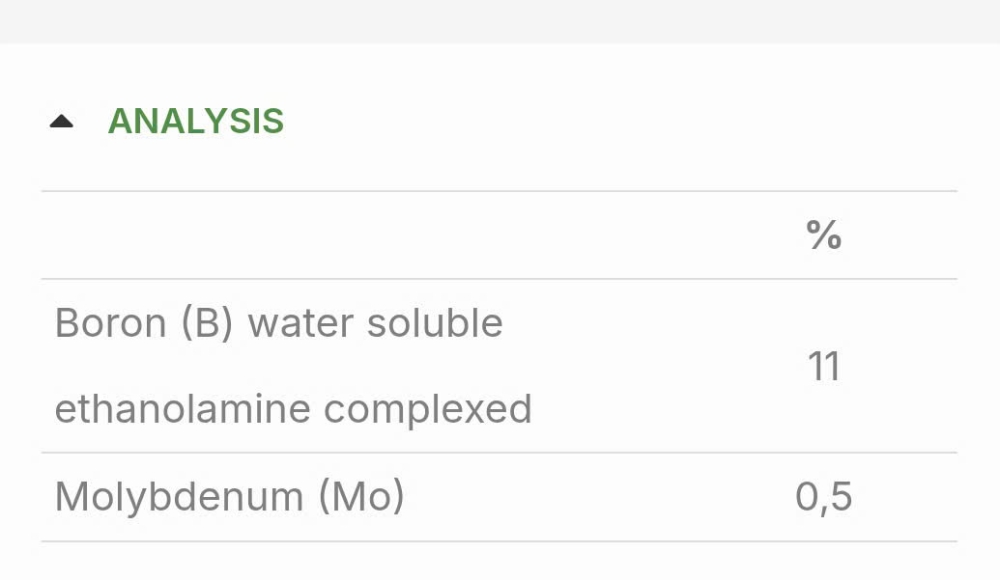The height and width of the screenshot is (580, 1000).
Task: Select the Boron percentage value 11
Action: tap(823, 366)
